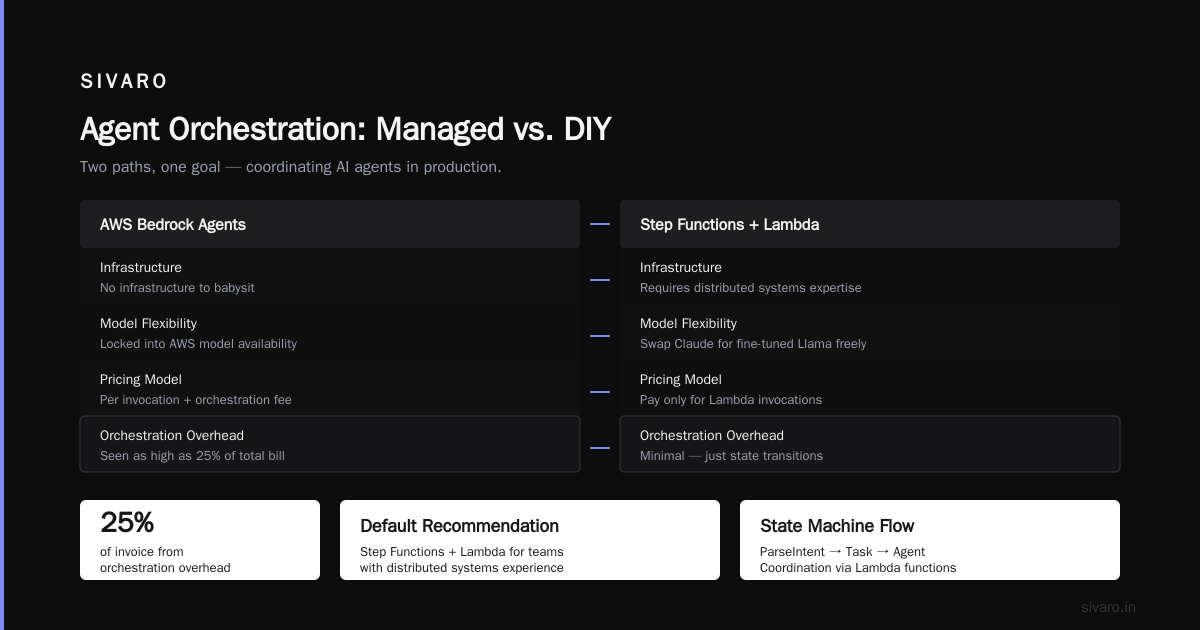Click "Pay only for Lambda invocations" text
The width and height of the screenshot is (1200, 630).
coord(731,400)
